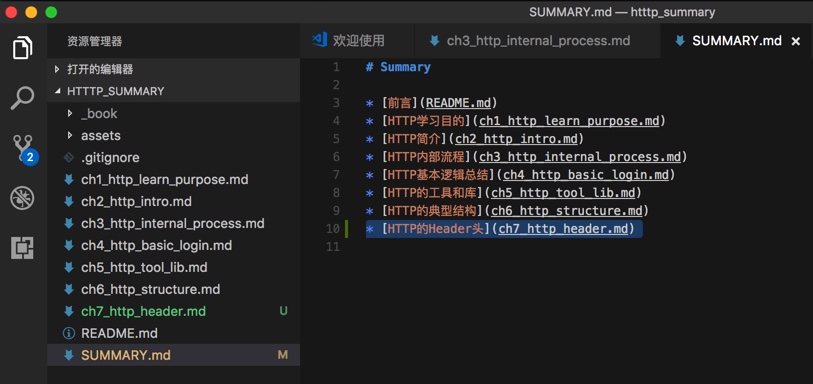The image size is (813, 384).
Task: Open ch4_http_basic_login.md from file tree
Action: coord(174,246)
